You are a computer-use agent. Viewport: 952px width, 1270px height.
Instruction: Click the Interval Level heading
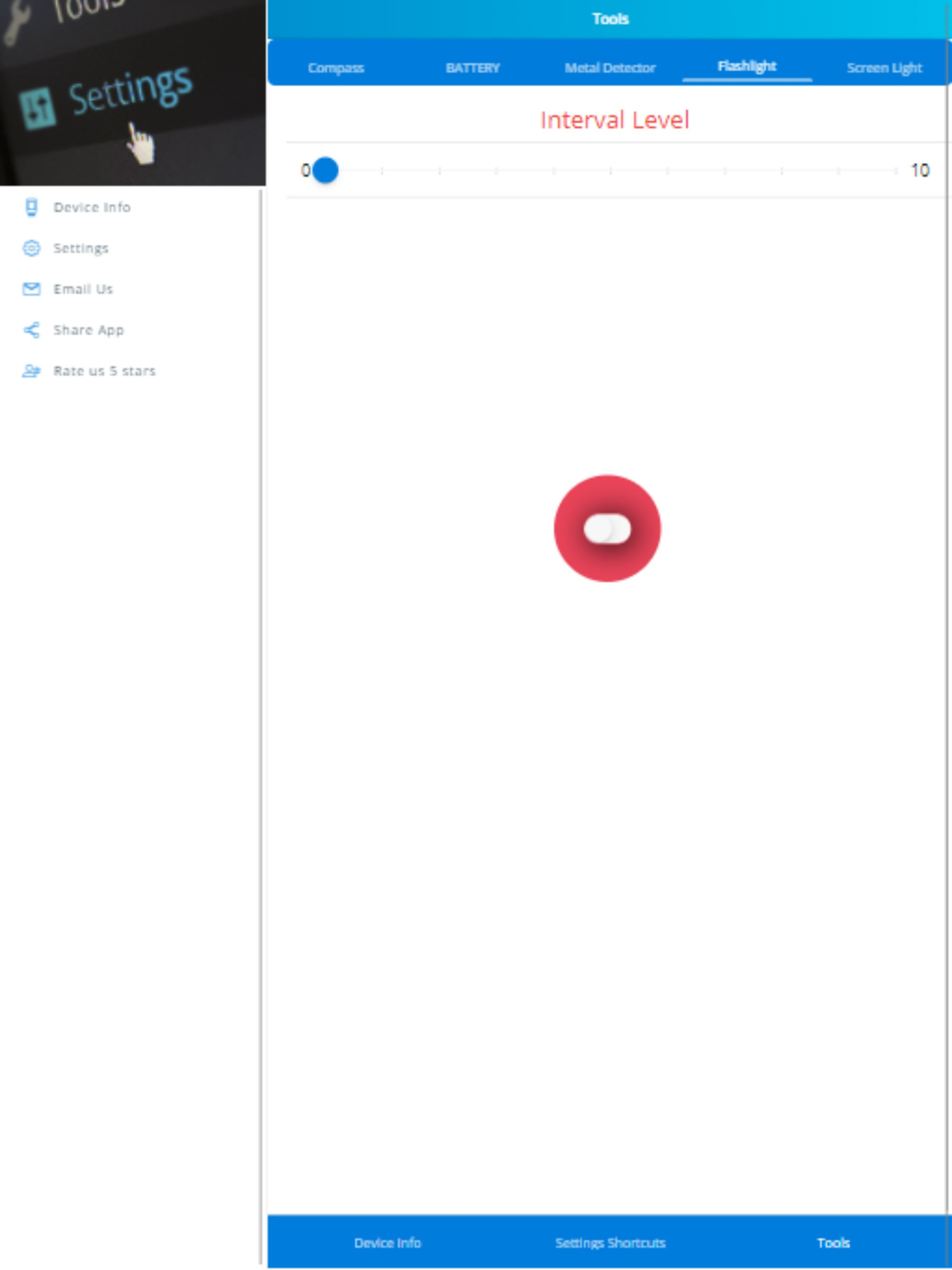click(615, 120)
